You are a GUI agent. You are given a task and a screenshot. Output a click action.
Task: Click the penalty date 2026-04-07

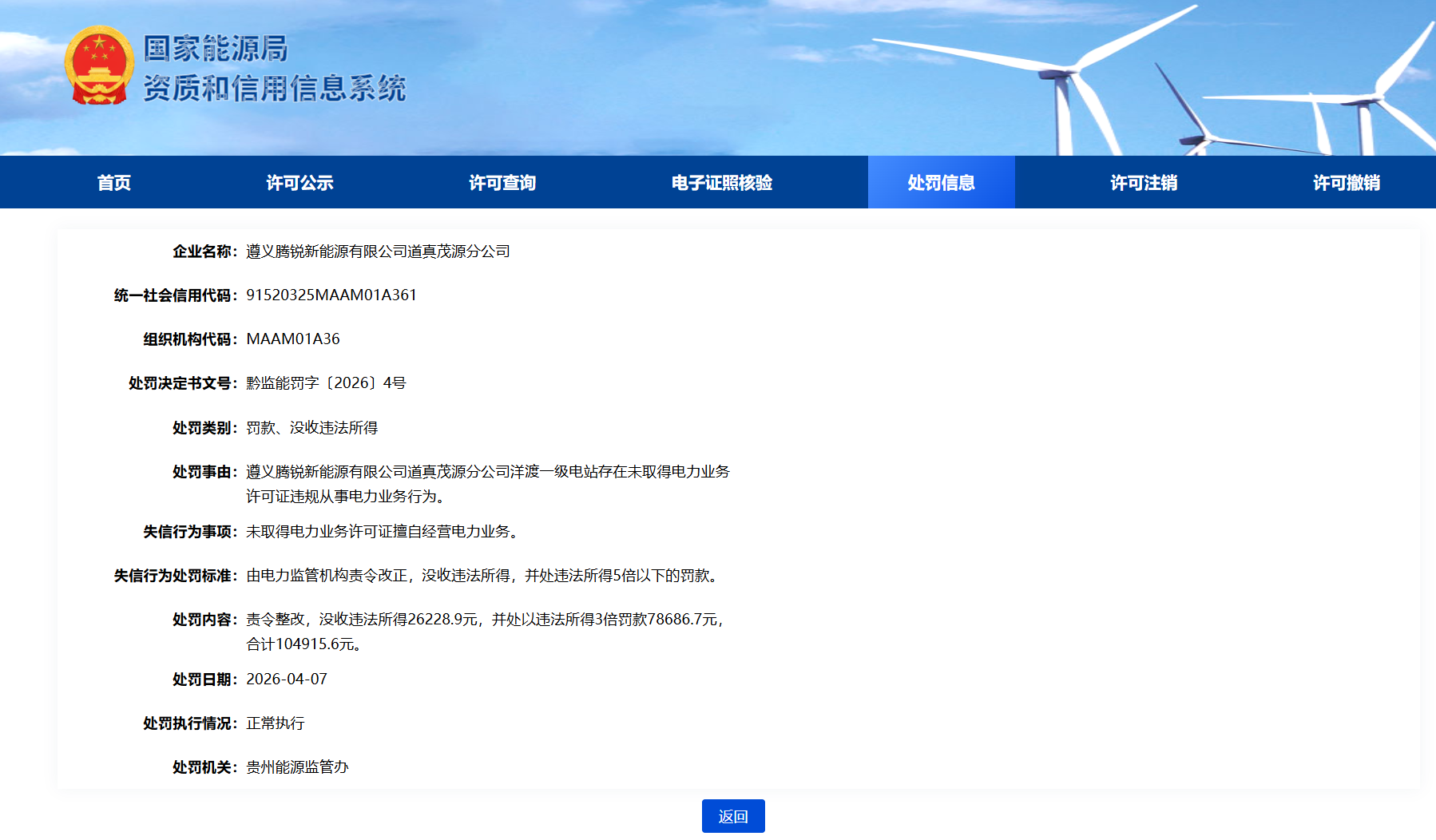tap(287, 680)
